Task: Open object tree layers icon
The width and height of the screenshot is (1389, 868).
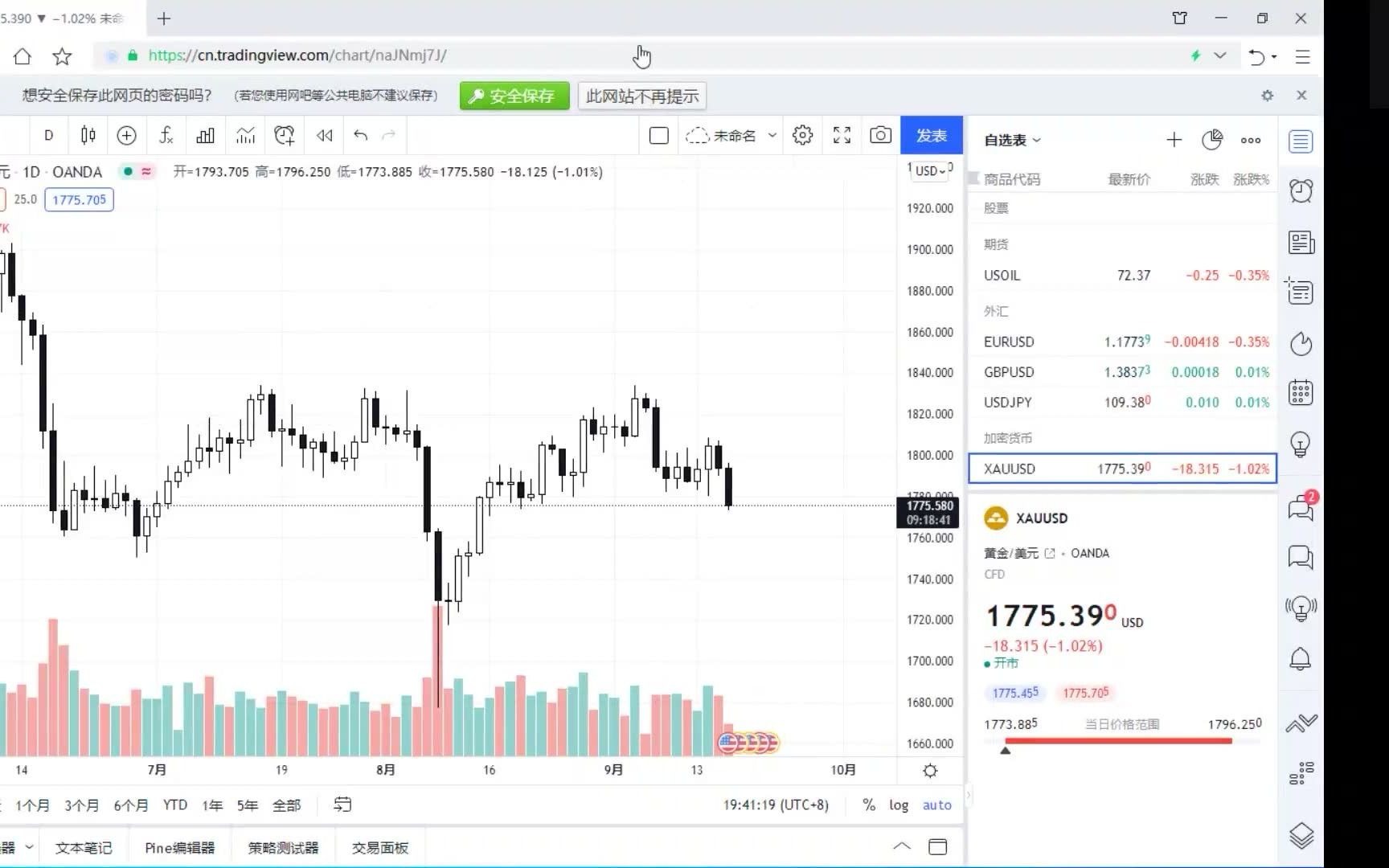Action: tap(1301, 837)
